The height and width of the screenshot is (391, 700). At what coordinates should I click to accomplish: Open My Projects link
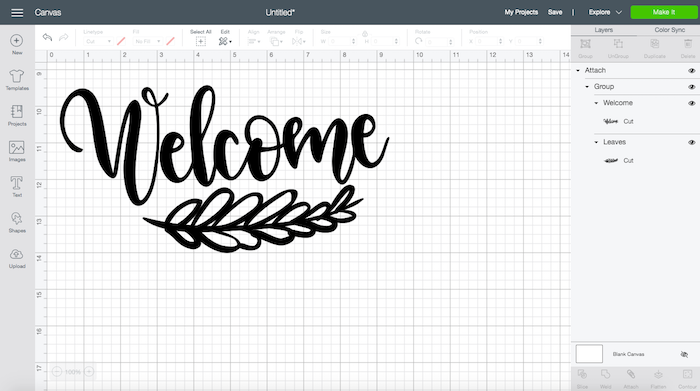(x=521, y=12)
